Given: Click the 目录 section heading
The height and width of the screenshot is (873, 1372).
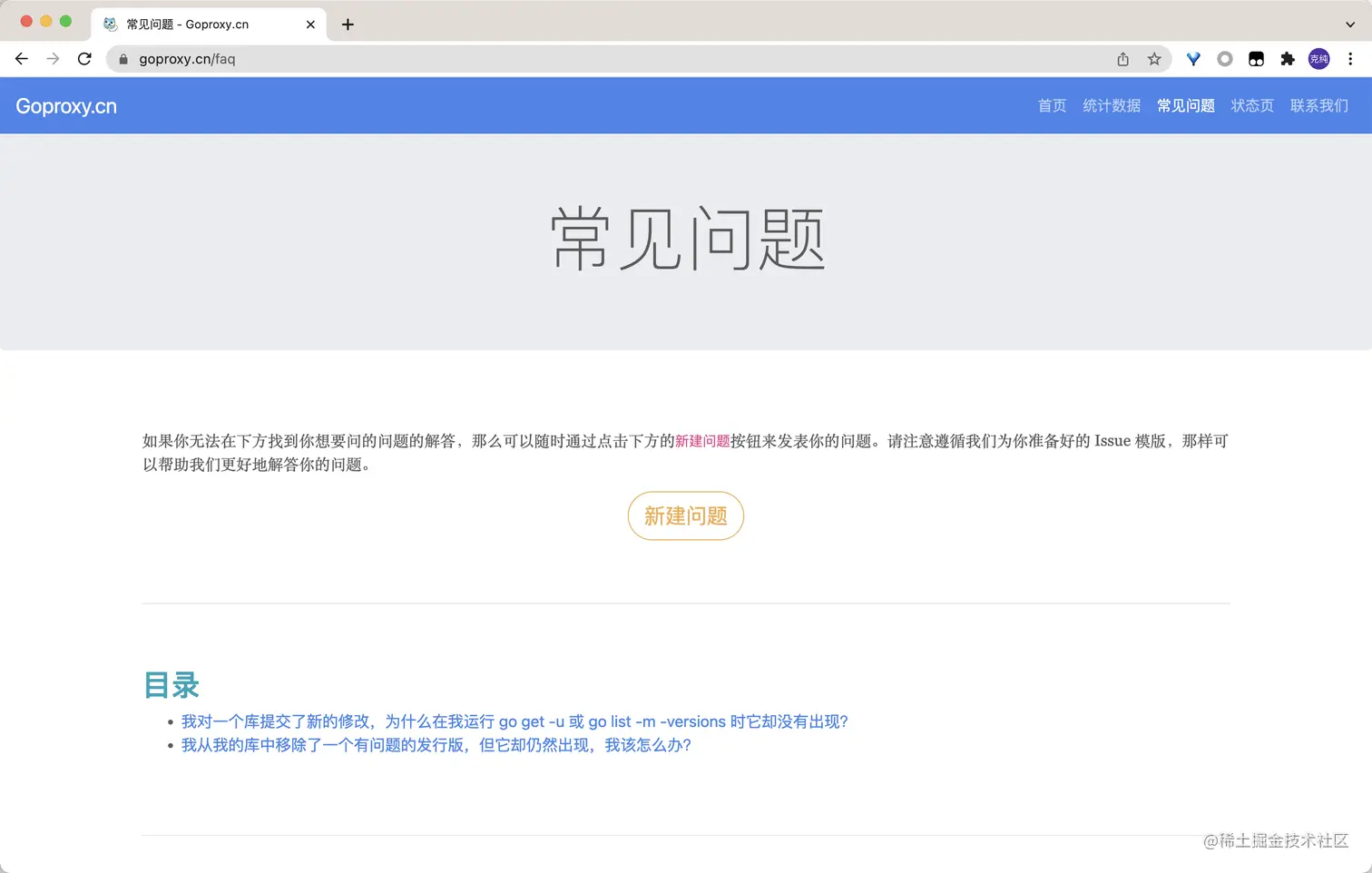Looking at the screenshot, I should point(171,685).
